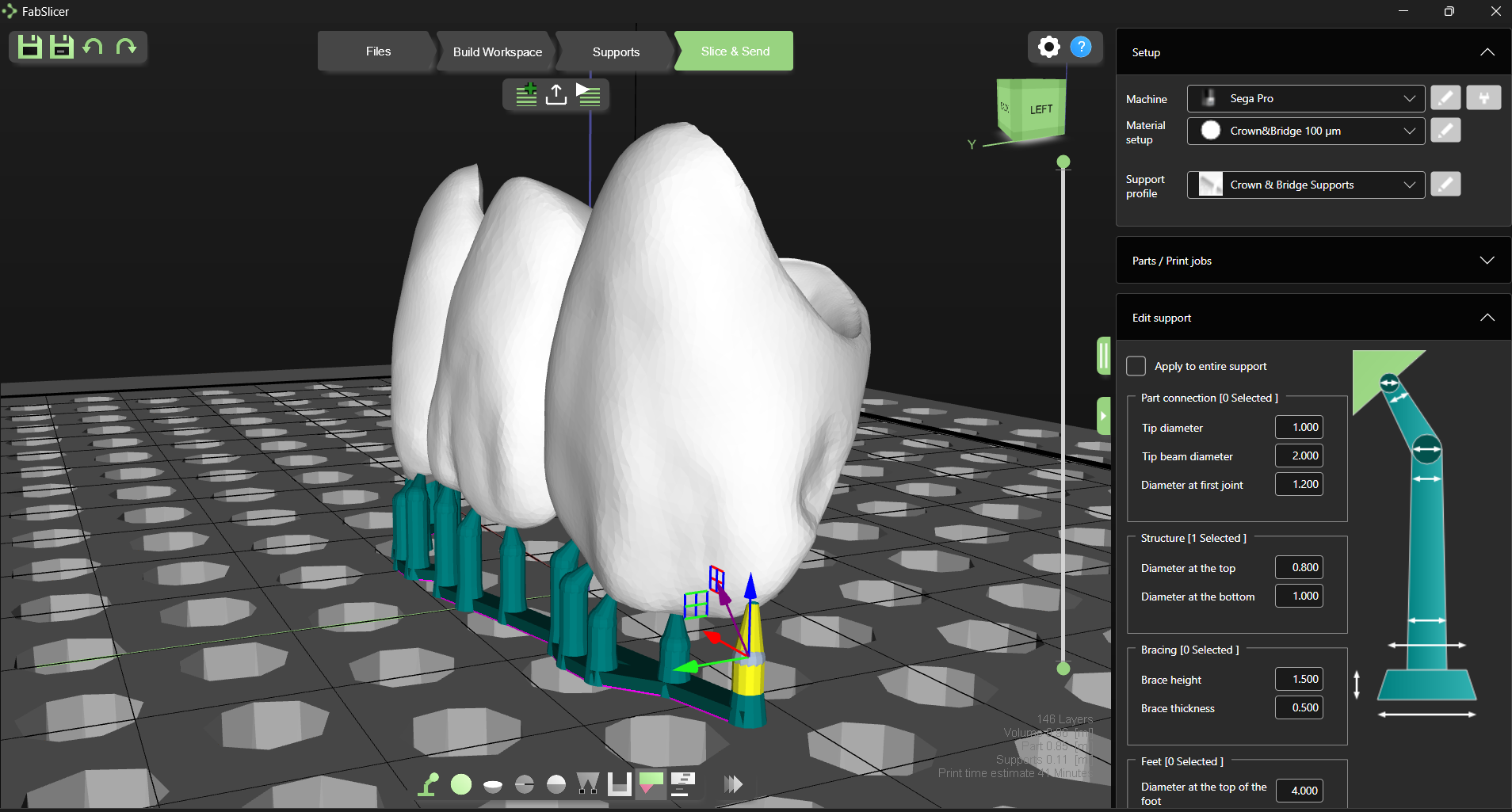Open Support profile dropdown Crown & Bridge Supports
Viewport: 1512px width, 812px height.
click(1306, 185)
